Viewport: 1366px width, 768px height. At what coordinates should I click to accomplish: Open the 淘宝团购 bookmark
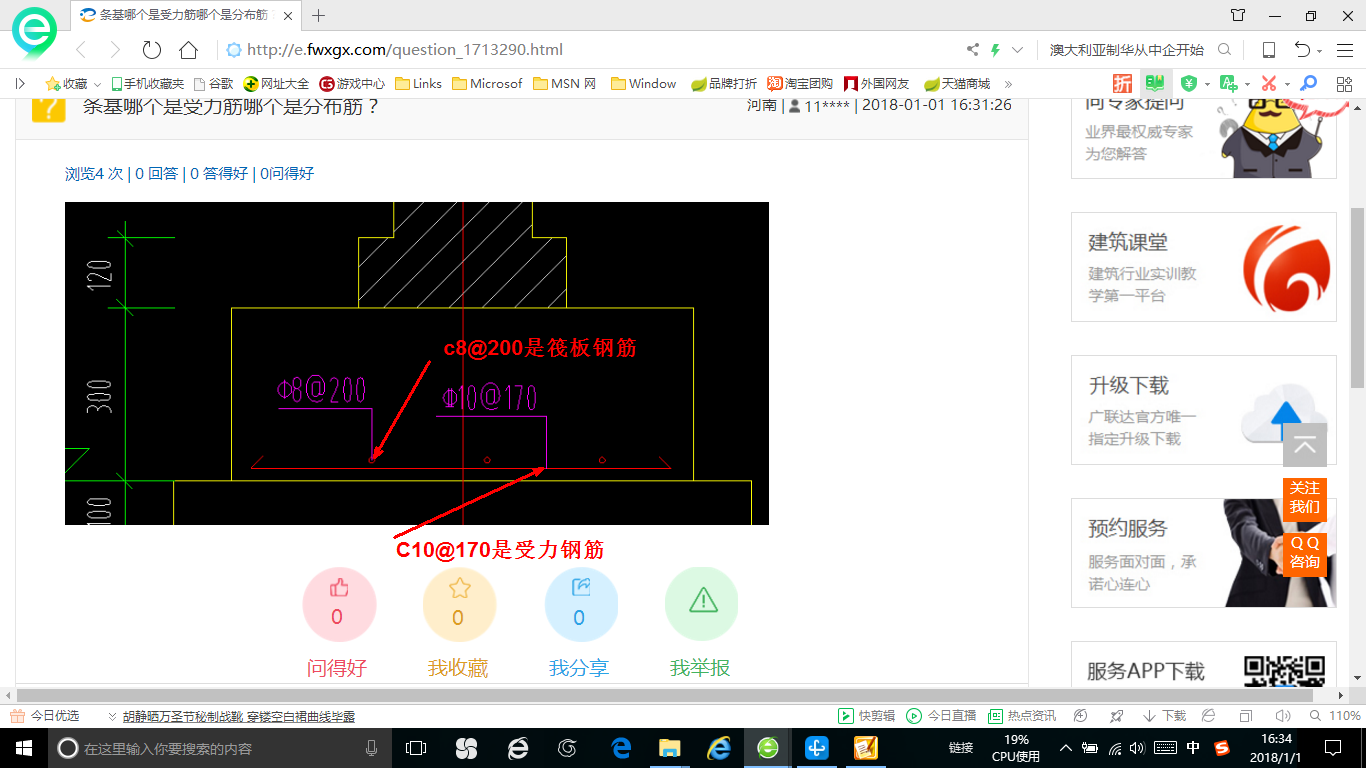(x=800, y=84)
